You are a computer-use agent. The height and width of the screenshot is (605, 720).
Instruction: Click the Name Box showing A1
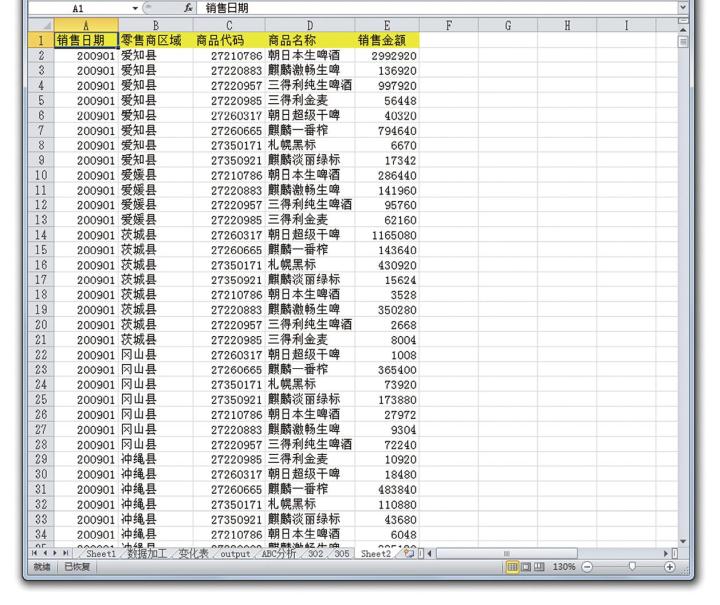click(x=79, y=8)
